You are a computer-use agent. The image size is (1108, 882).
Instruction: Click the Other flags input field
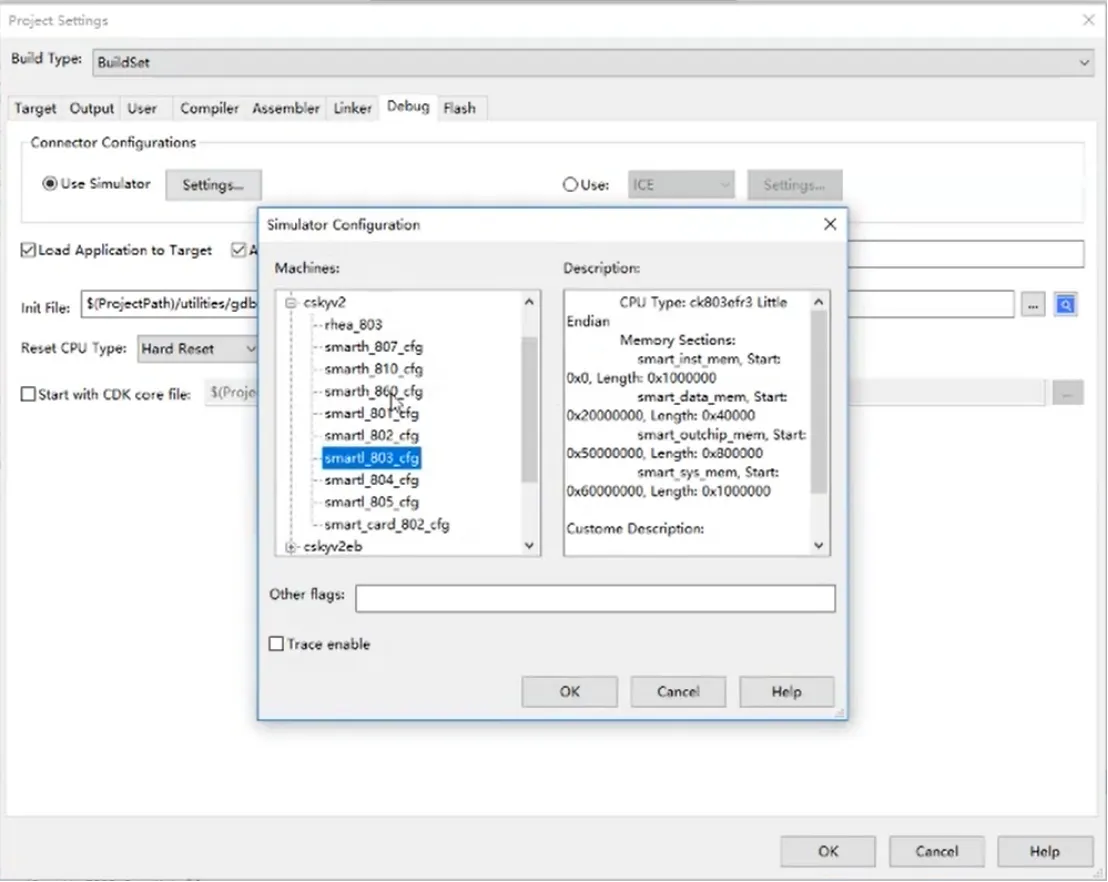click(595, 598)
